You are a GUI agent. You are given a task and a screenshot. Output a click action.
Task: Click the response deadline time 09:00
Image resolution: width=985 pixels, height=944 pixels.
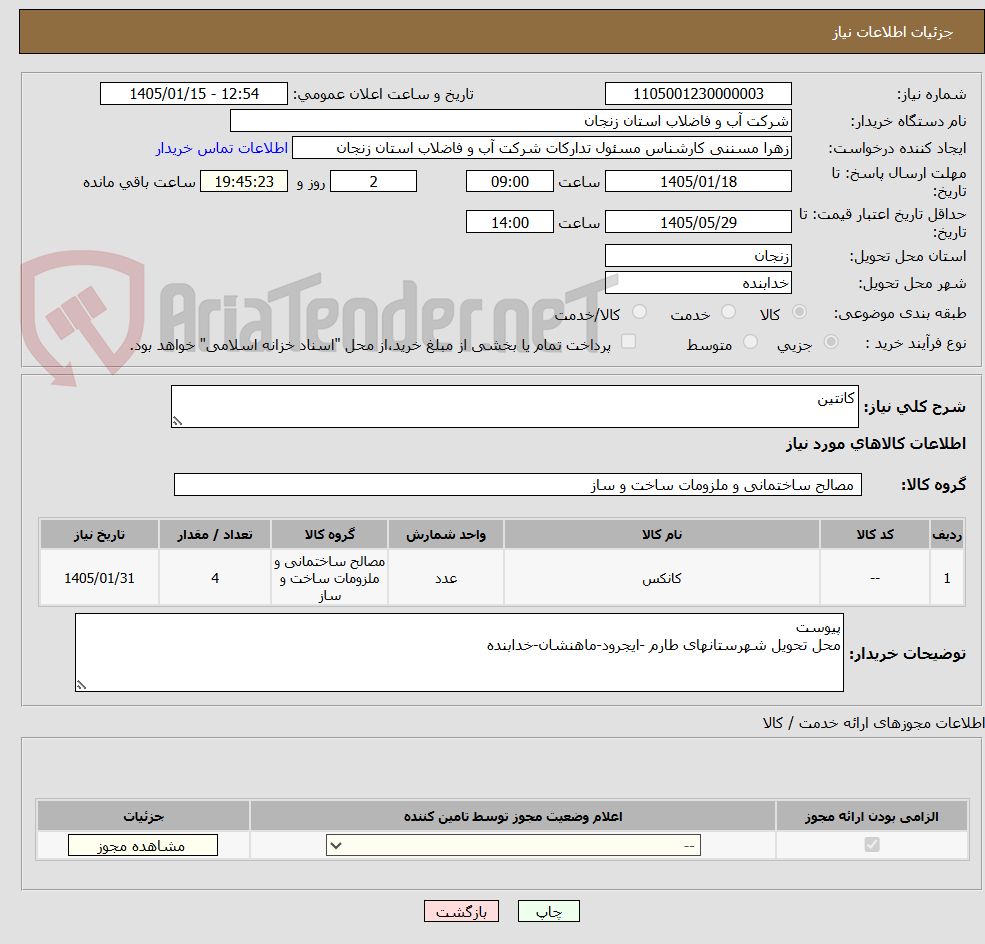coord(509,182)
